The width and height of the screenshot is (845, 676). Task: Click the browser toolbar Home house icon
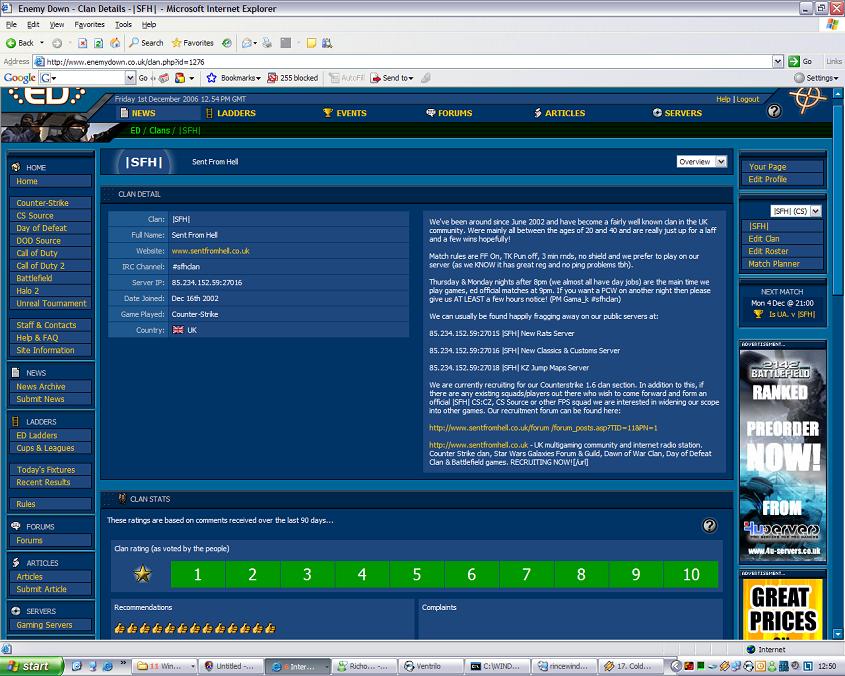(x=115, y=43)
